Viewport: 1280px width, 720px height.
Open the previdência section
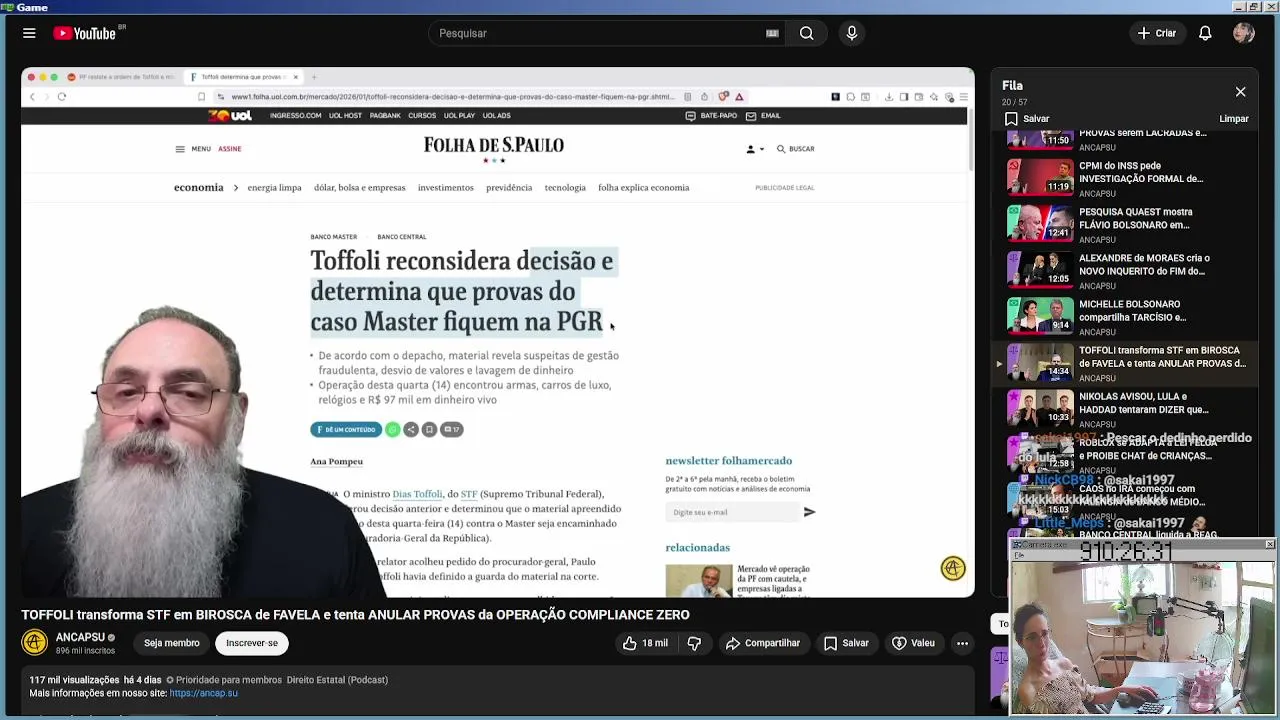pyautogui.click(x=509, y=187)
